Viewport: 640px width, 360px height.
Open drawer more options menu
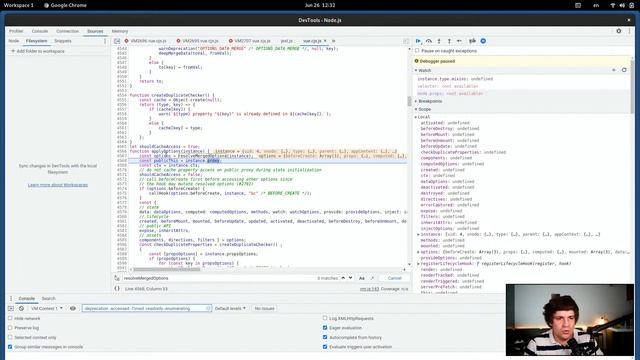click(11, 298)
